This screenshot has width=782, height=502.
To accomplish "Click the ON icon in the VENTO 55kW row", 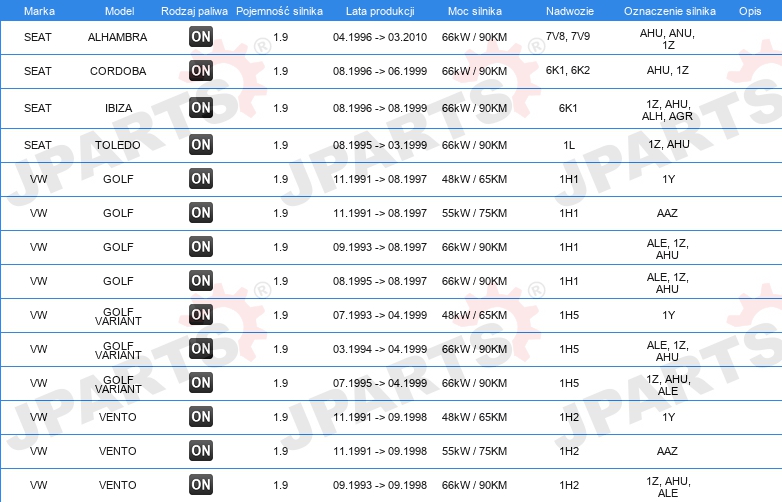I will click(201, 450).
